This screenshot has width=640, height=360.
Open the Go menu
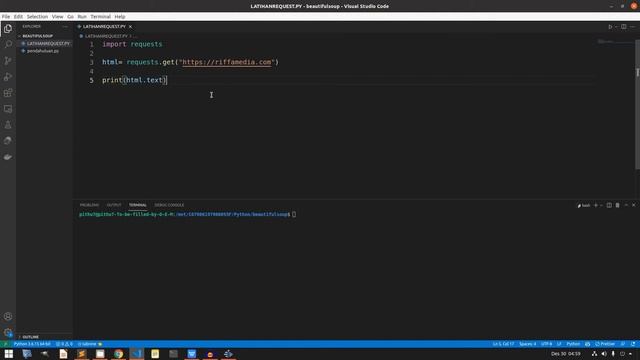[70, 17]
